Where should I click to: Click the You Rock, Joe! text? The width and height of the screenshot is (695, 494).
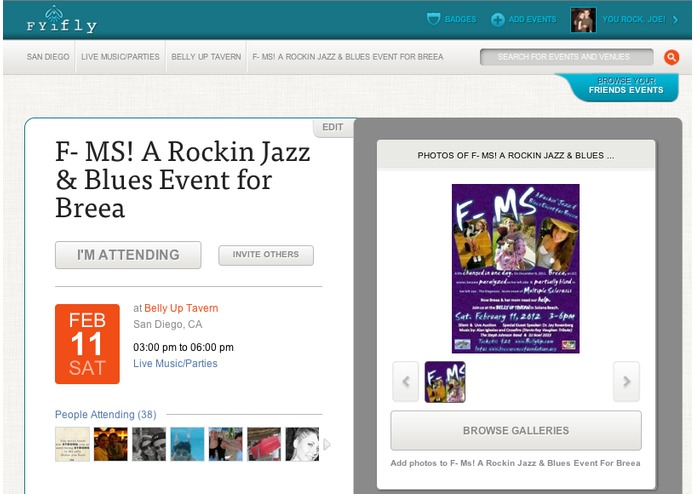(x=634, y=19)
